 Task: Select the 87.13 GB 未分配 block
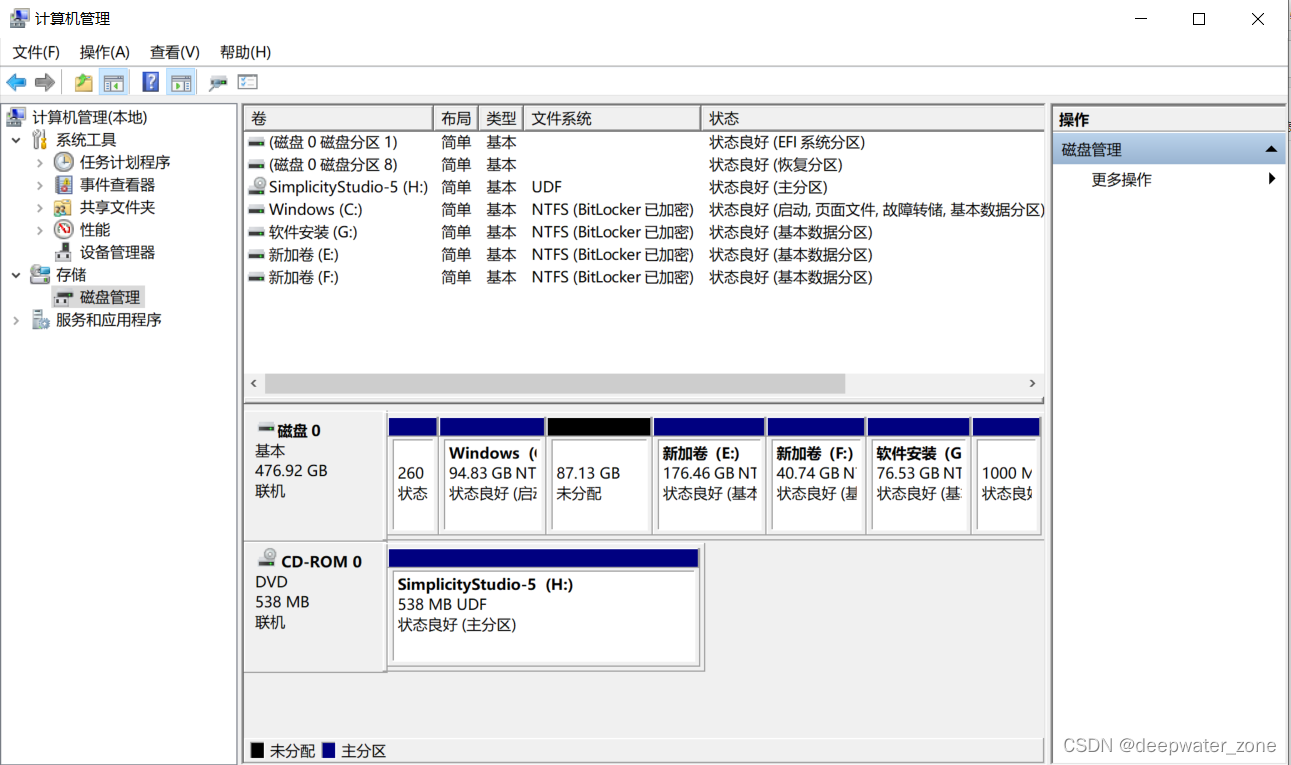click(x=599, y=476)
